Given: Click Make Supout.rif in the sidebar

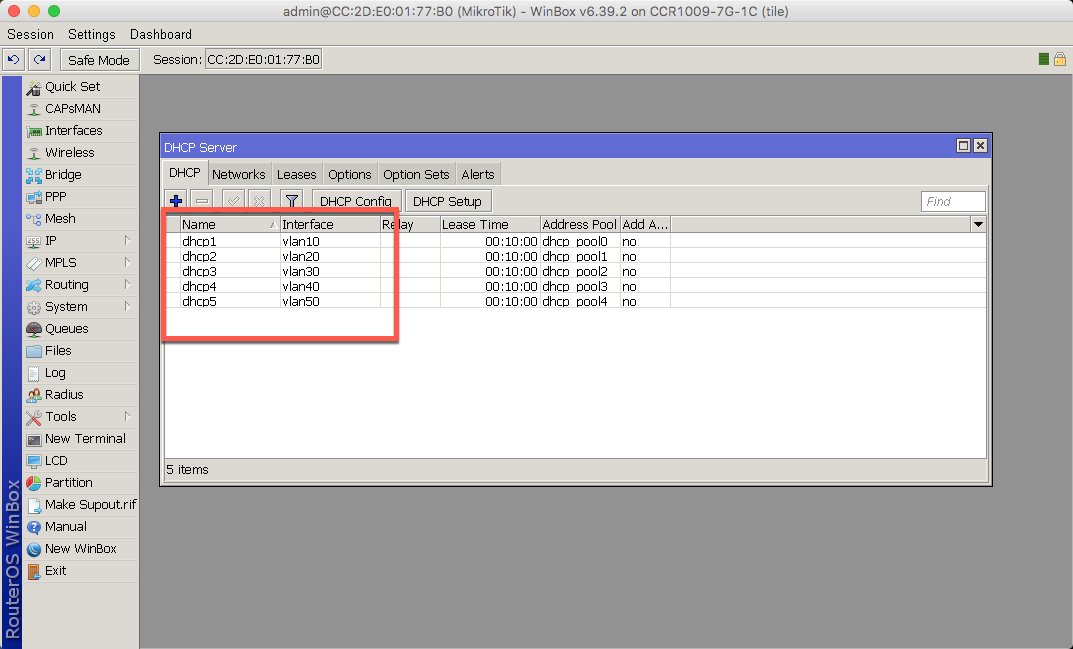Looking at the screenshot, I should click(x=81, y=505).
